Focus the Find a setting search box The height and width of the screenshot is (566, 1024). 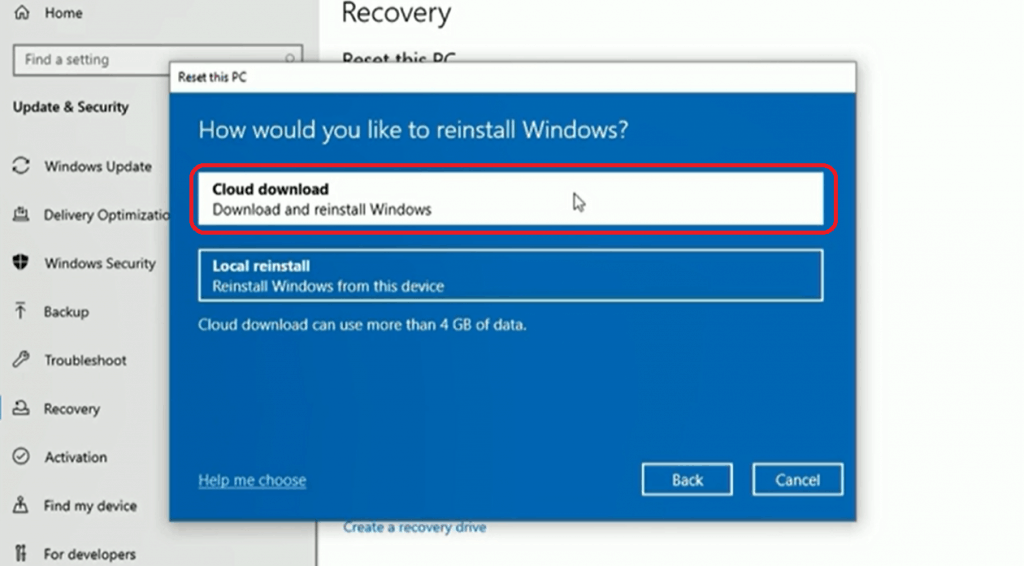click(157, 59)
